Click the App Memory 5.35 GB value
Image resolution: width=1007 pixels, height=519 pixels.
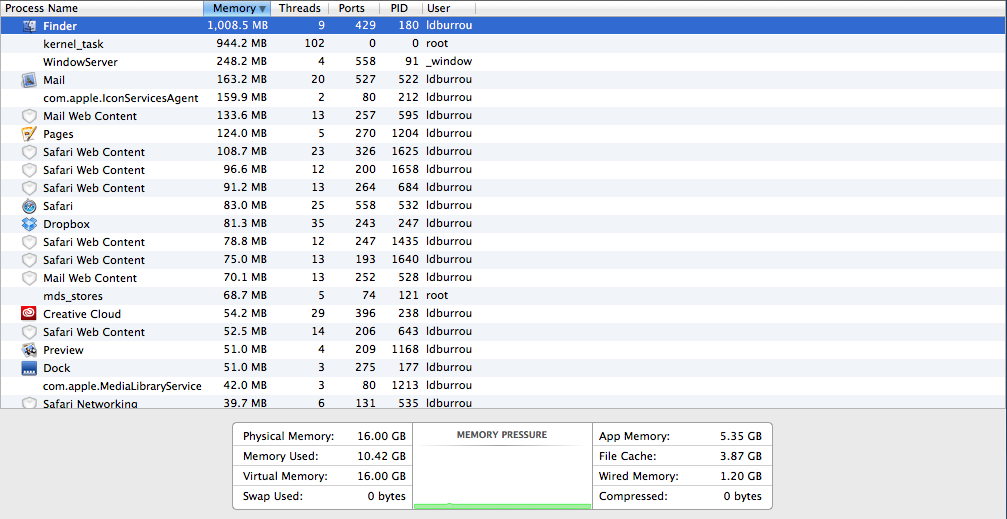pos(741,437)
